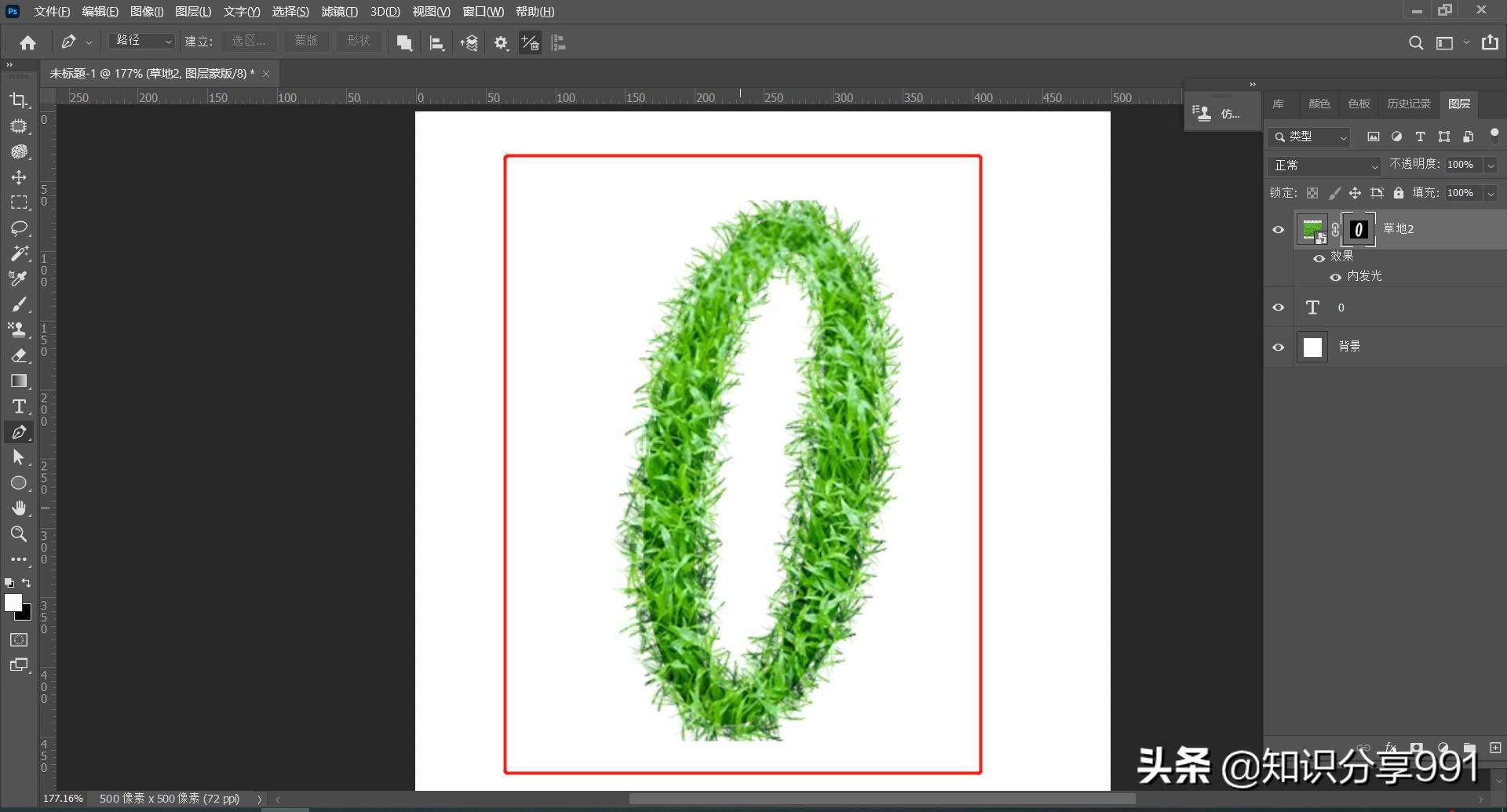The height and width of the screenshot is (812, 1507).
Task: Hide the 内发光 layer effect
Action: point(1334,276)
